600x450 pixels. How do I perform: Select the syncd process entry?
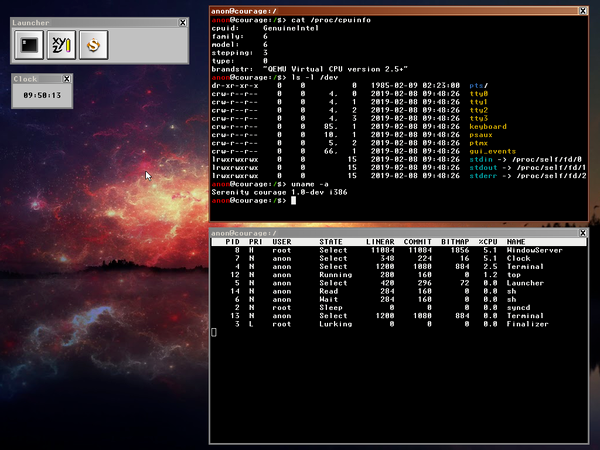pyautogui.click(x=398, y=308)
